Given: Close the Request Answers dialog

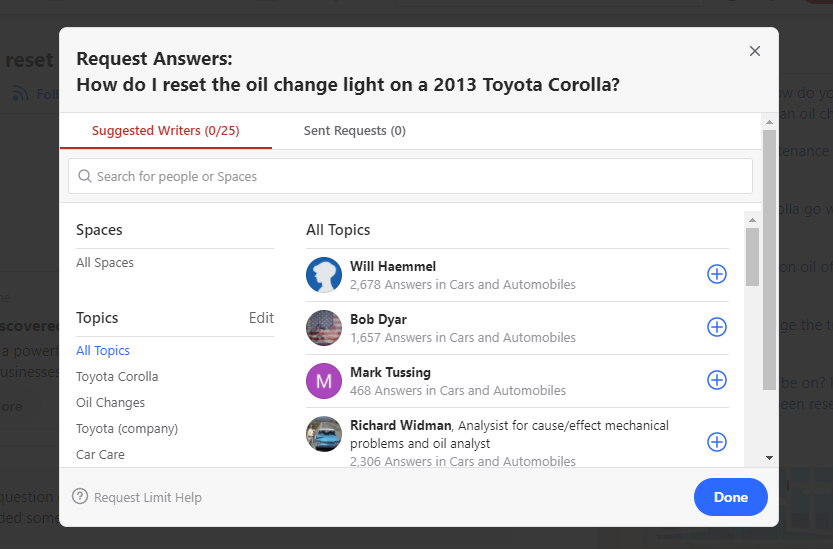Looking at the screenshot, I should coord(755,51).
